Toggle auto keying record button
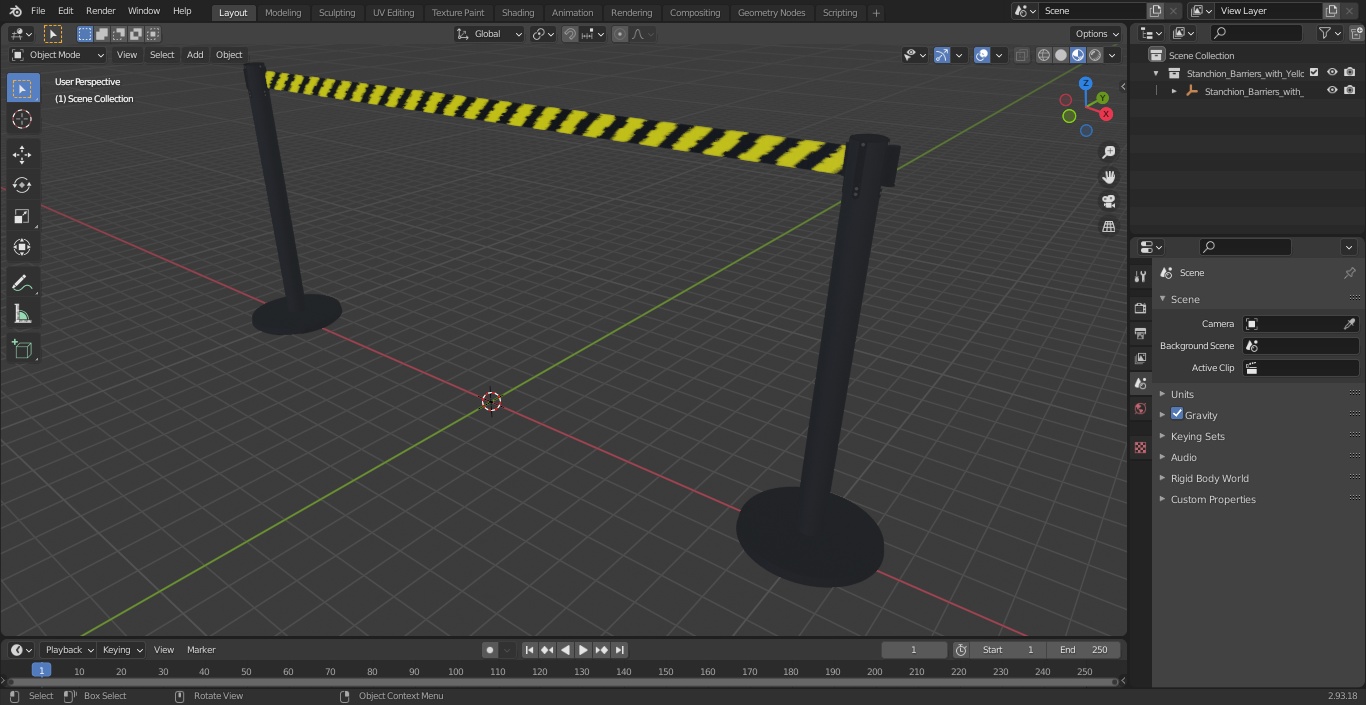This screenshot has width=1366, height=705. (490, 650)
